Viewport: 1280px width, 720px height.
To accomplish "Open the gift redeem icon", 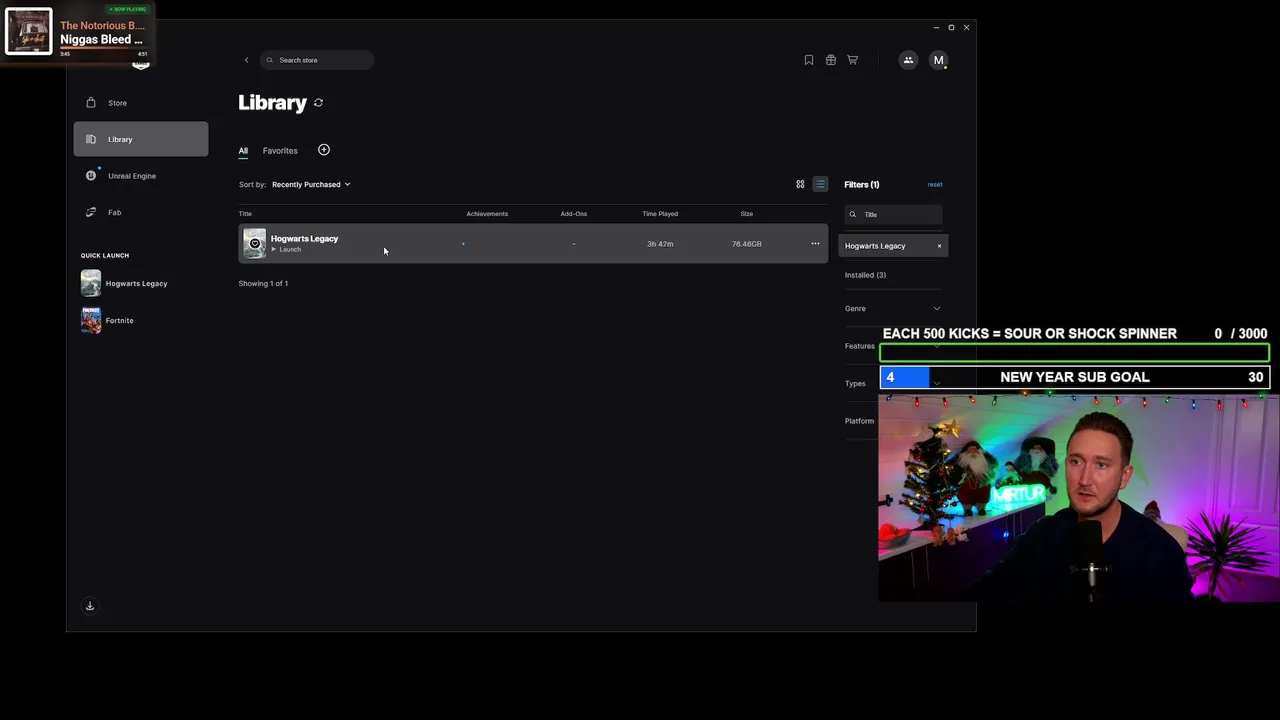I will (x=831, y=60).
